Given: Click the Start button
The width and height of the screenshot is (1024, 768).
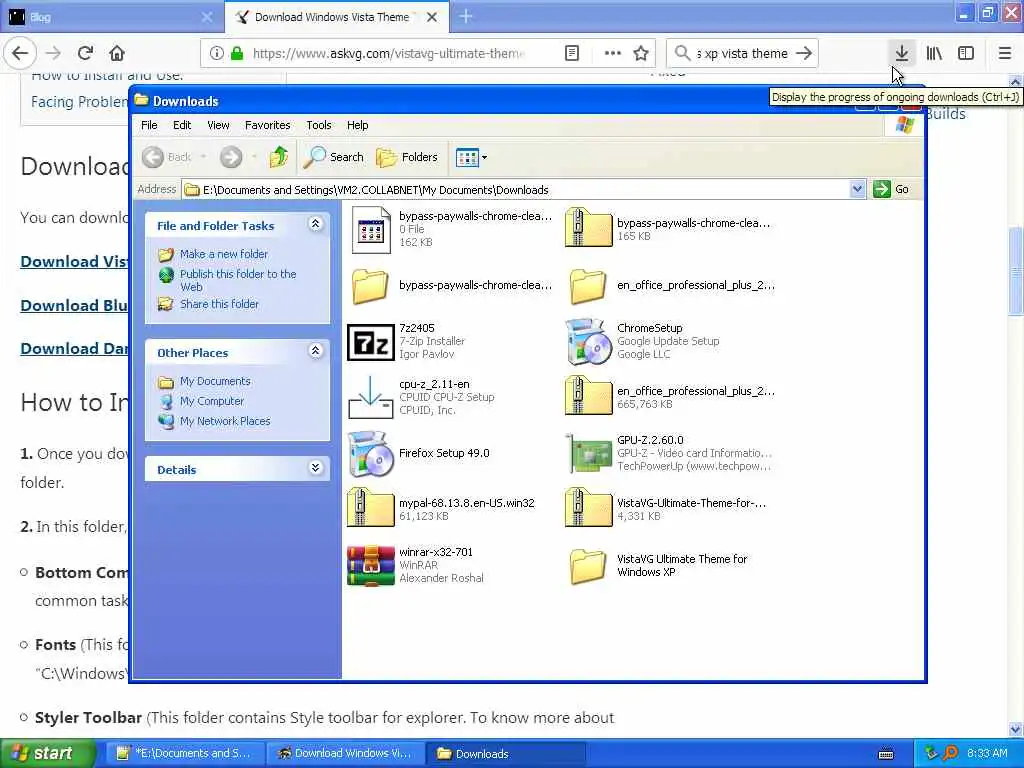Looking at the screenshot, I should (46, 753).
